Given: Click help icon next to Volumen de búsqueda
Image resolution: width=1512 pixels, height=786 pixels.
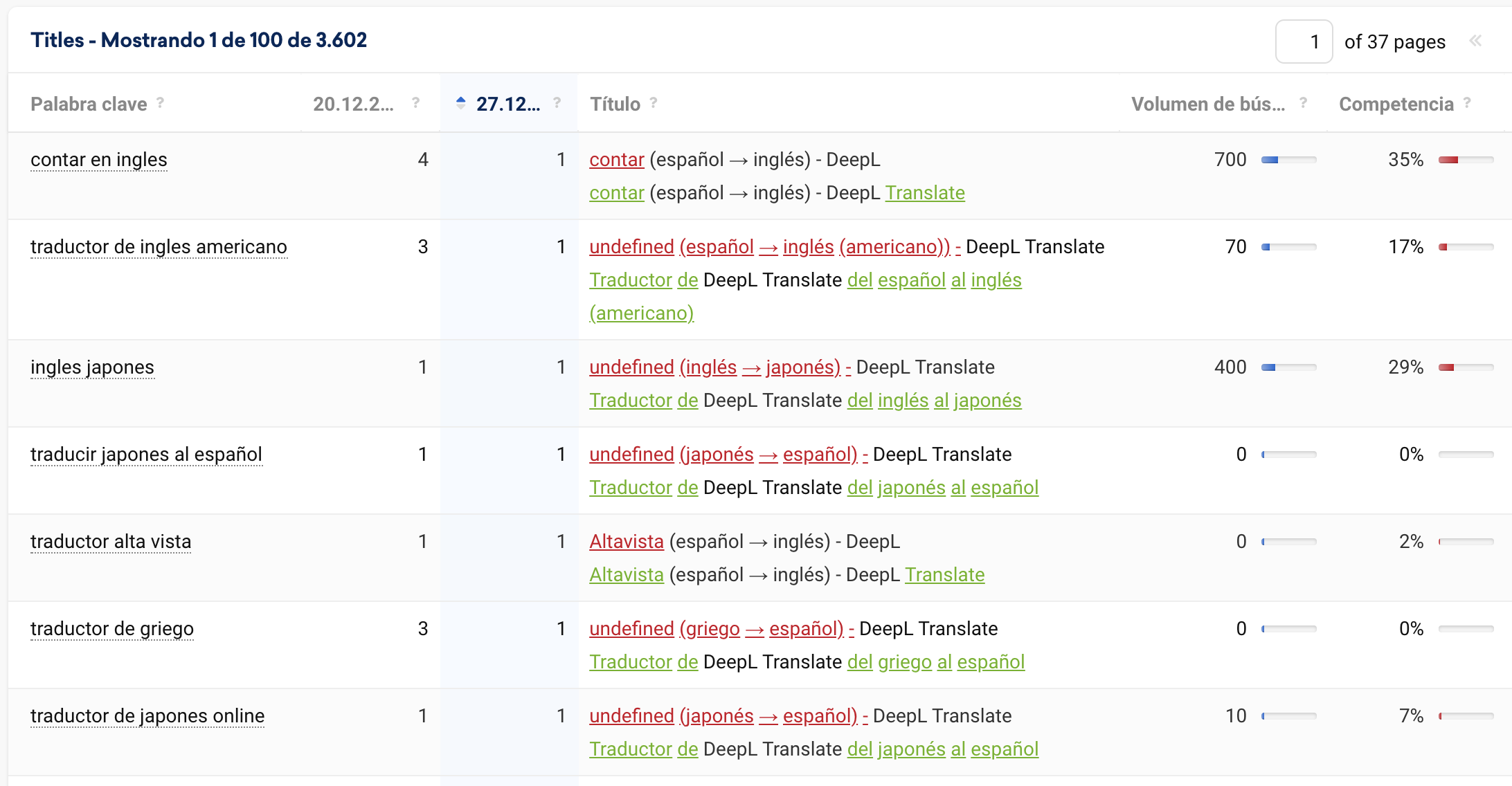Looking at the screenshot, I should click(1303, 102).
